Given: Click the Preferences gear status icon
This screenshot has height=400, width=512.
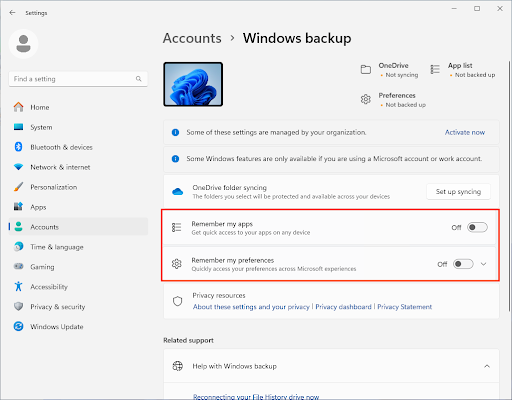Looking at the screenshot, I should (x=366, y=99).
